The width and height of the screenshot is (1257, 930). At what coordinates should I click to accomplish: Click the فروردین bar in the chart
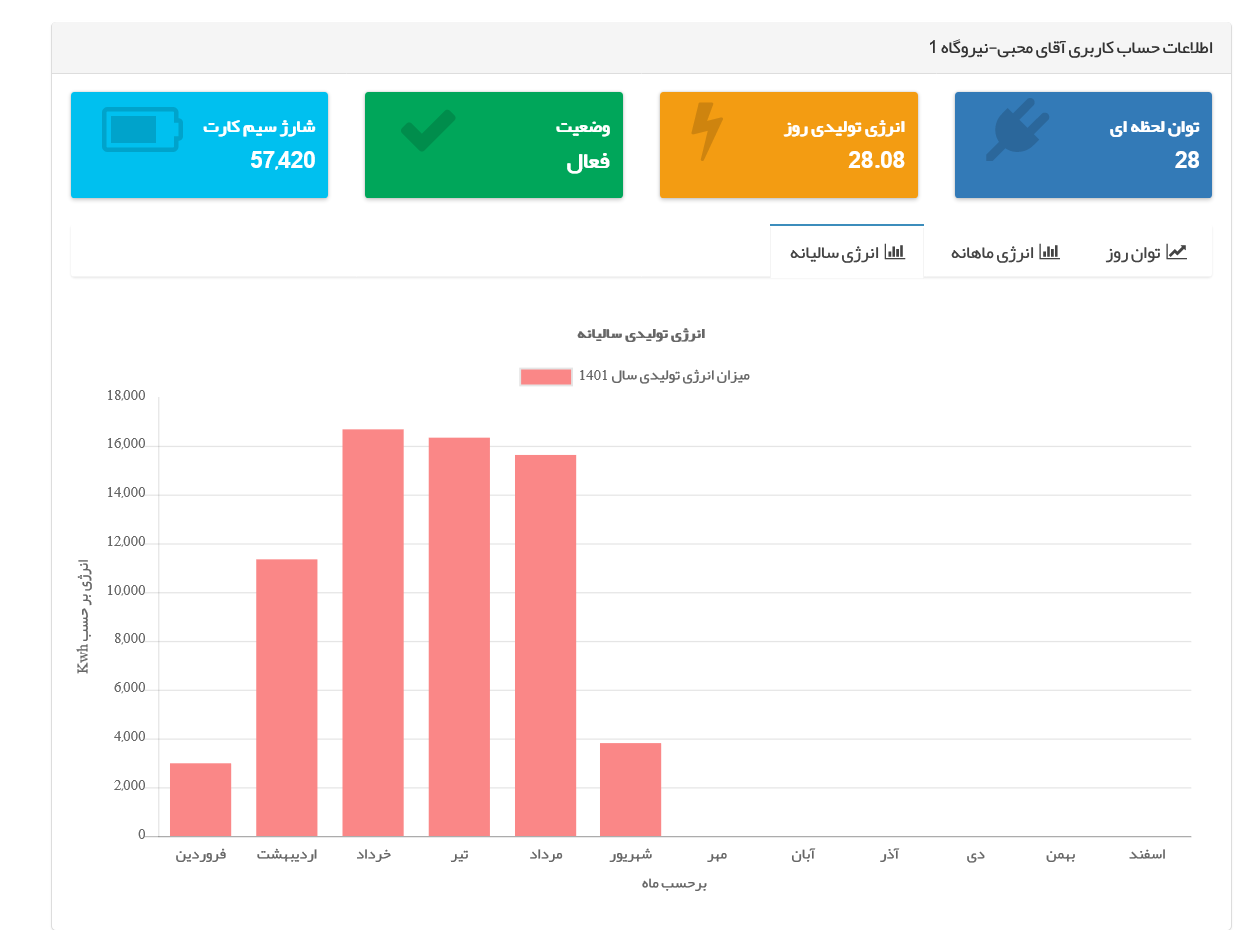(x=200, y=800)
